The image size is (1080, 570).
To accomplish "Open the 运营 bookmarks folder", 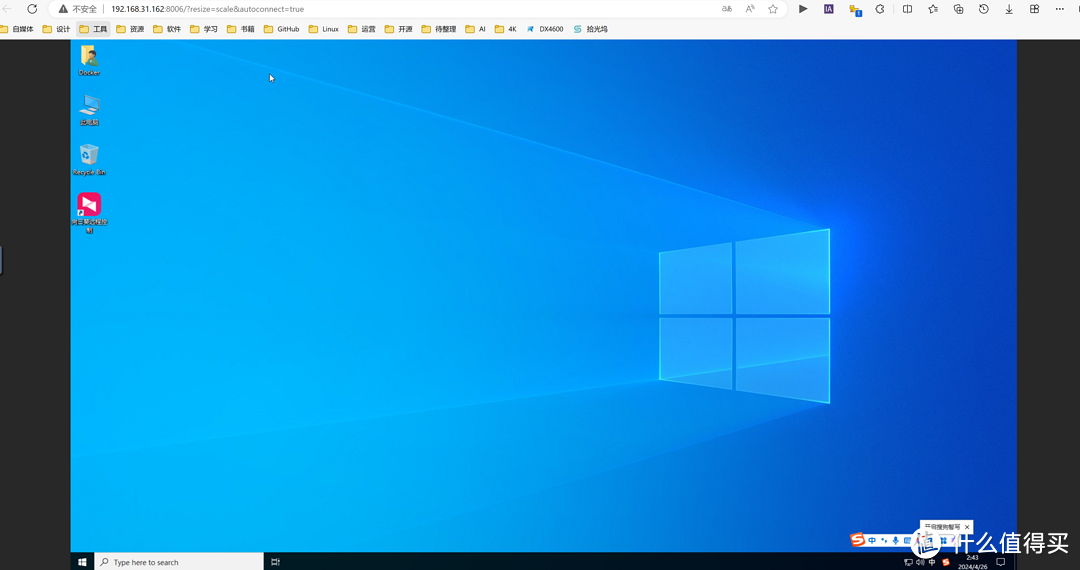I will (362, 29).
